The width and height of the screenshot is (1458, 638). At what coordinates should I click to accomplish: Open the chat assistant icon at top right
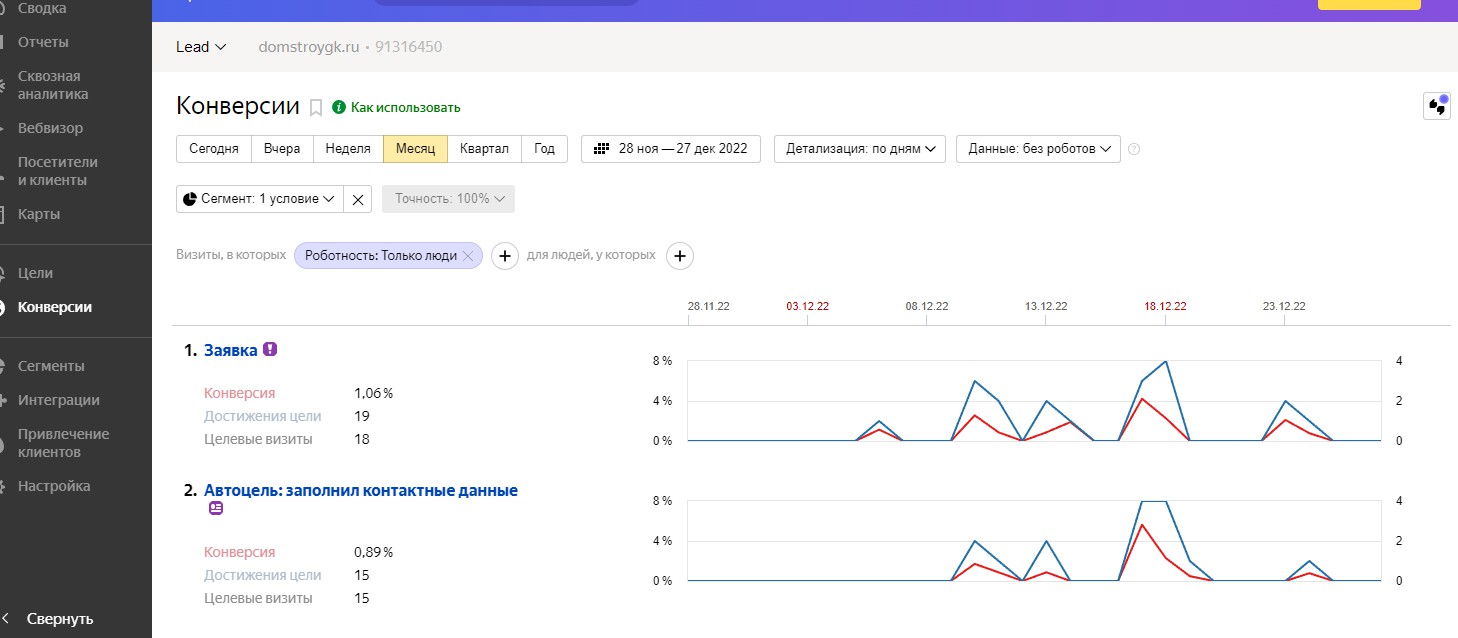pos(1437,105)
